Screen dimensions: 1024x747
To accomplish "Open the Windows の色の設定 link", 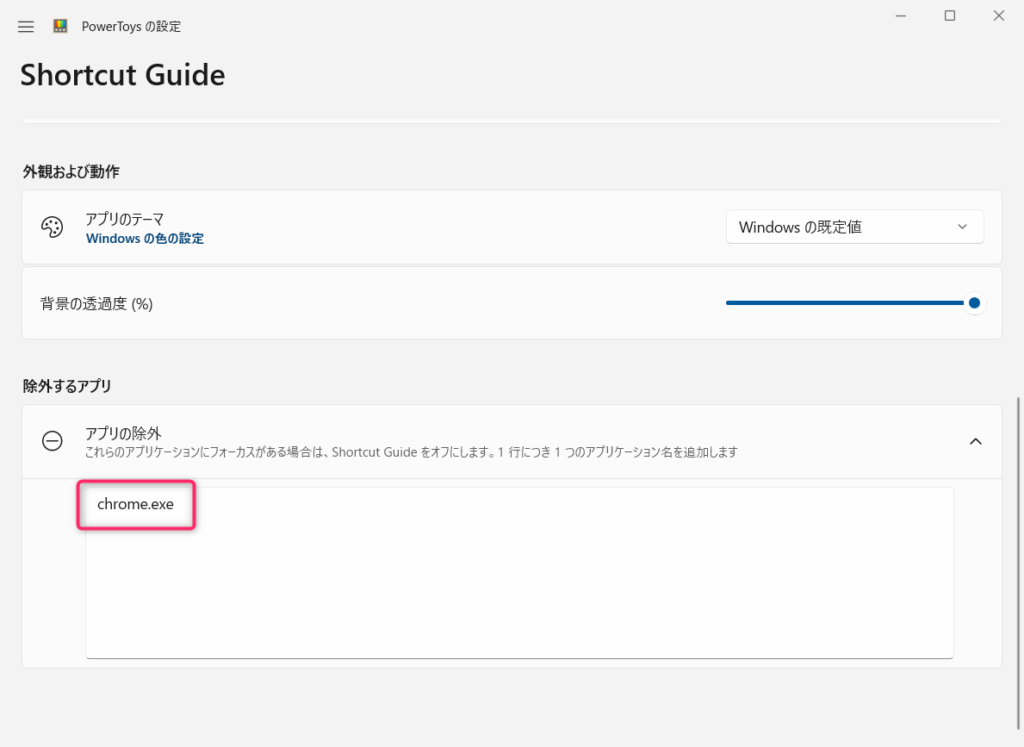I will (145, 239).
